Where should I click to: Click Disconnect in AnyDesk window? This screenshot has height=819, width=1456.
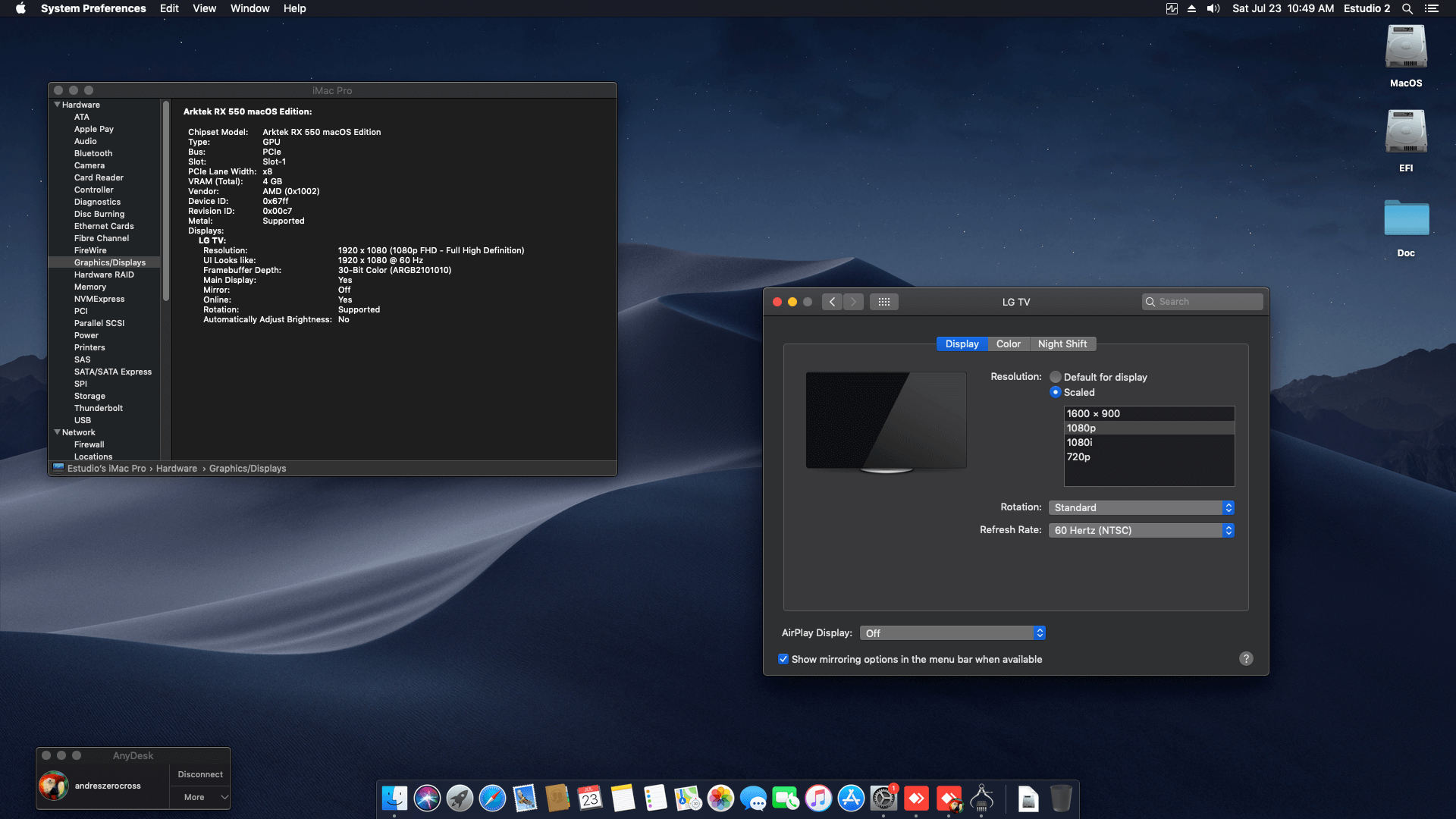200,774
